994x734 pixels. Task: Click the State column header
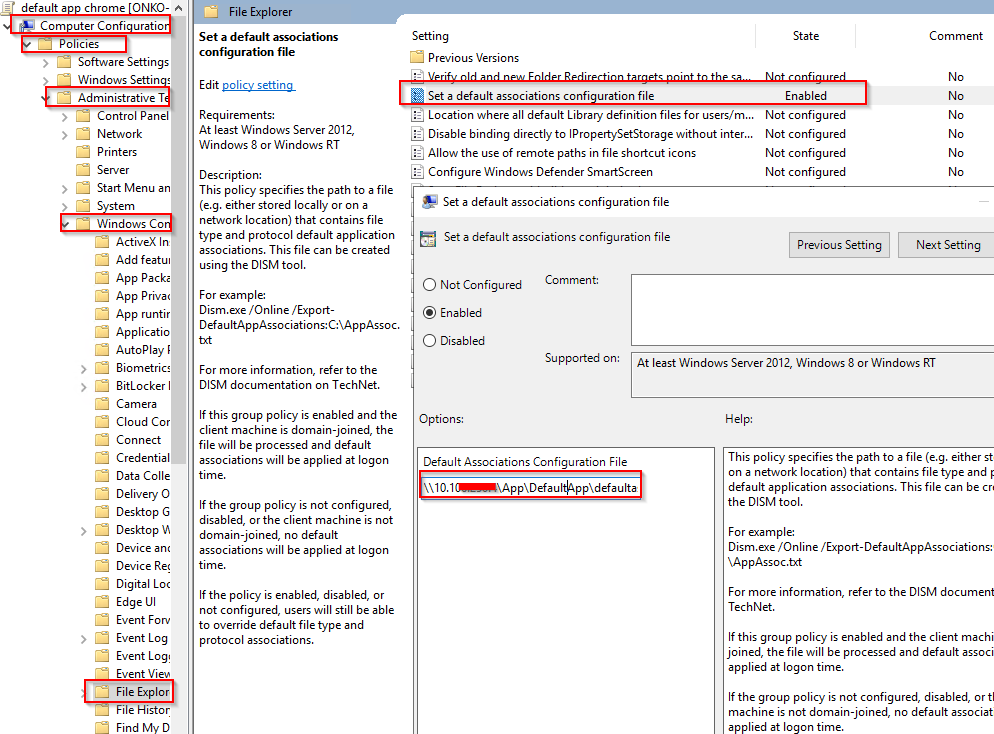pos(805,36)
